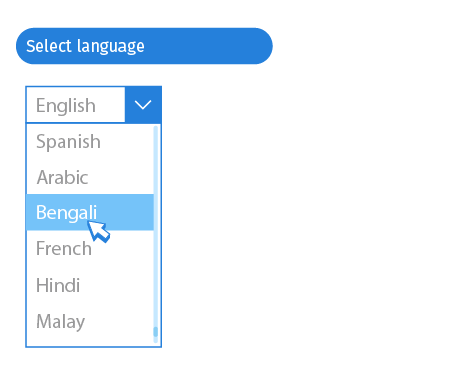Screen dimensions: 459x375
Task: Click the down chevron icon in combo box
Action: point(143,105)
